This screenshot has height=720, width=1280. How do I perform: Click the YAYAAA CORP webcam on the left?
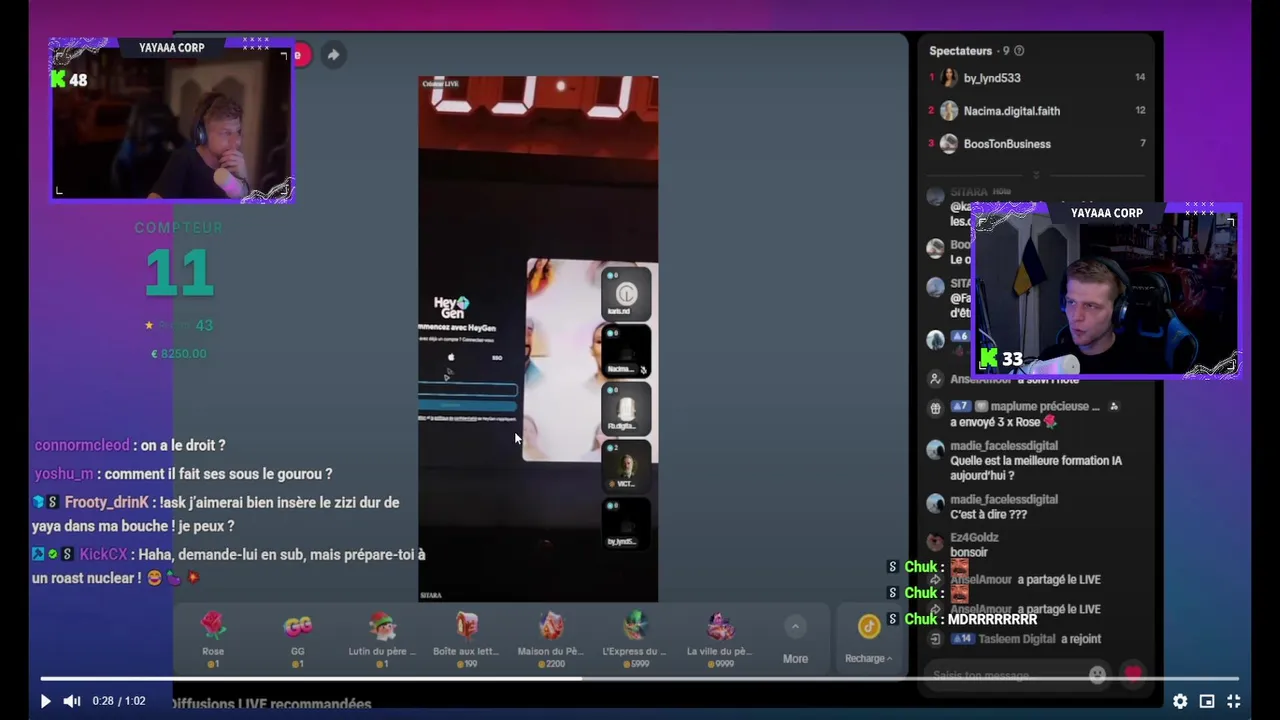[172, 120]
